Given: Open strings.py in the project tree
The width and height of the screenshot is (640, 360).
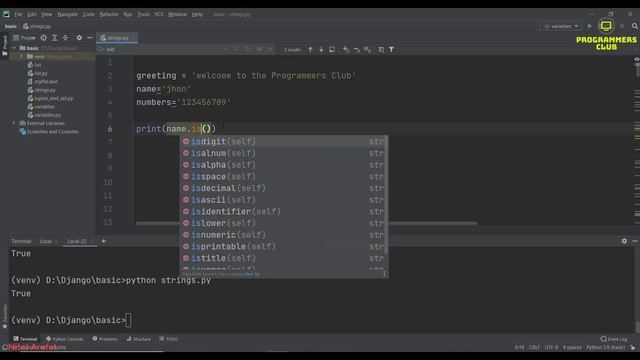Looking at the screenshot, I should [42, 90].
